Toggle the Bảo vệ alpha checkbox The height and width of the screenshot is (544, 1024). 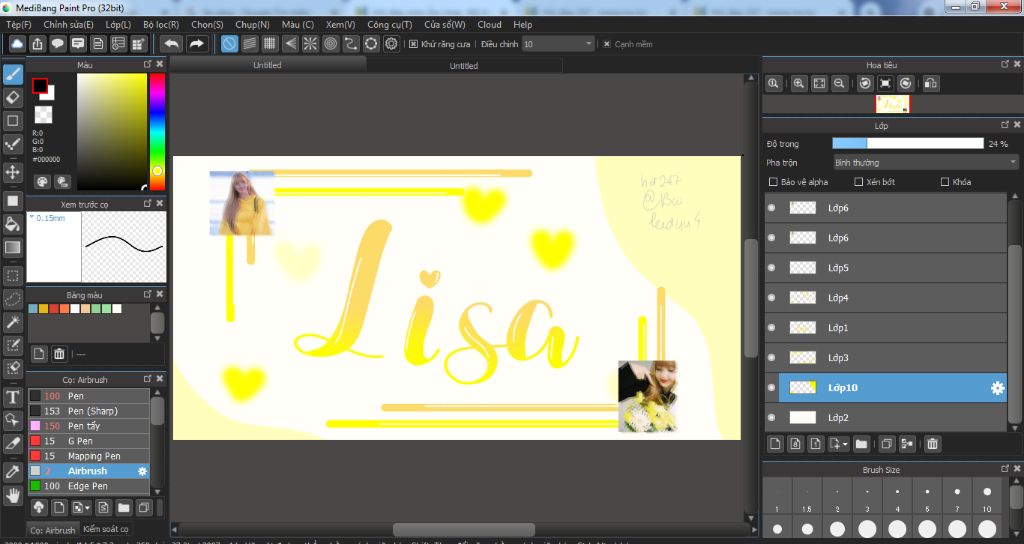coord(773,182)
